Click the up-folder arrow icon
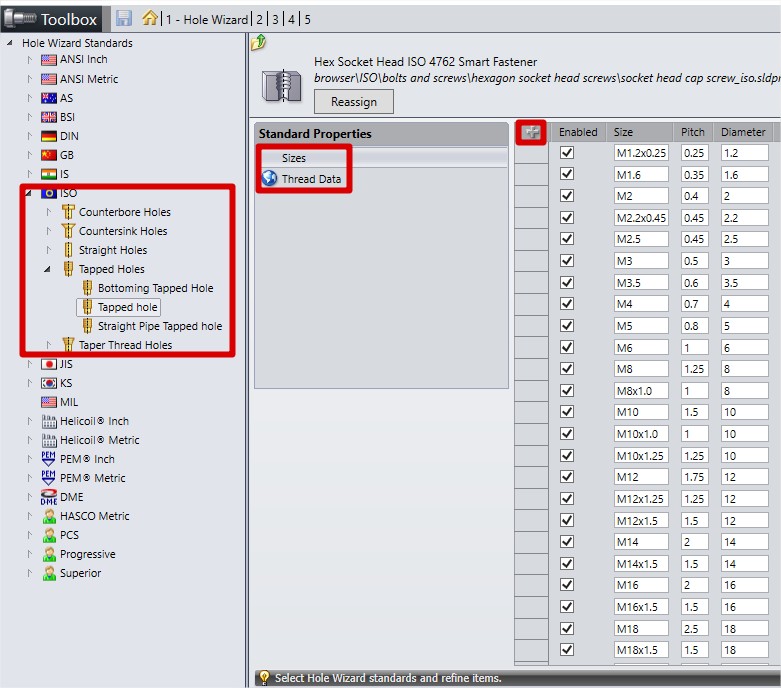 click(x=259, y=42)
